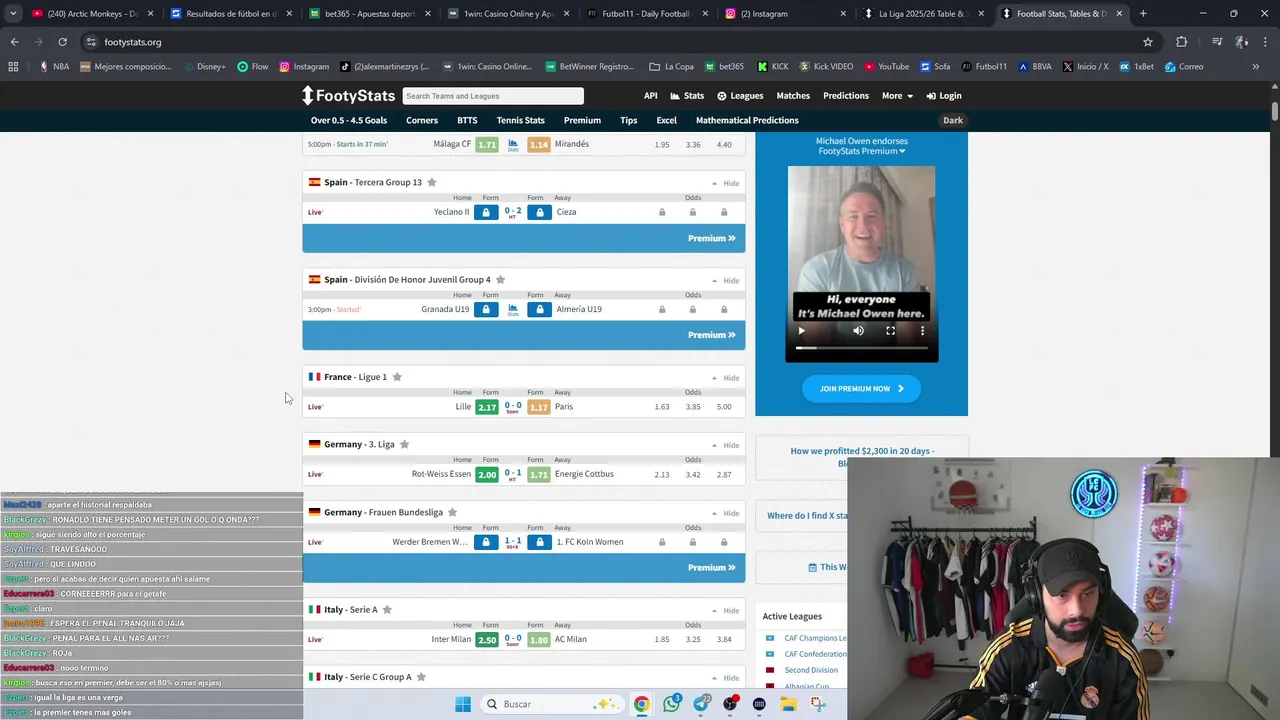Image resolution: width=1280 pixels, height=720 pixels.
Task: Open the Instagram bookmark
Action: coord(304,67)
